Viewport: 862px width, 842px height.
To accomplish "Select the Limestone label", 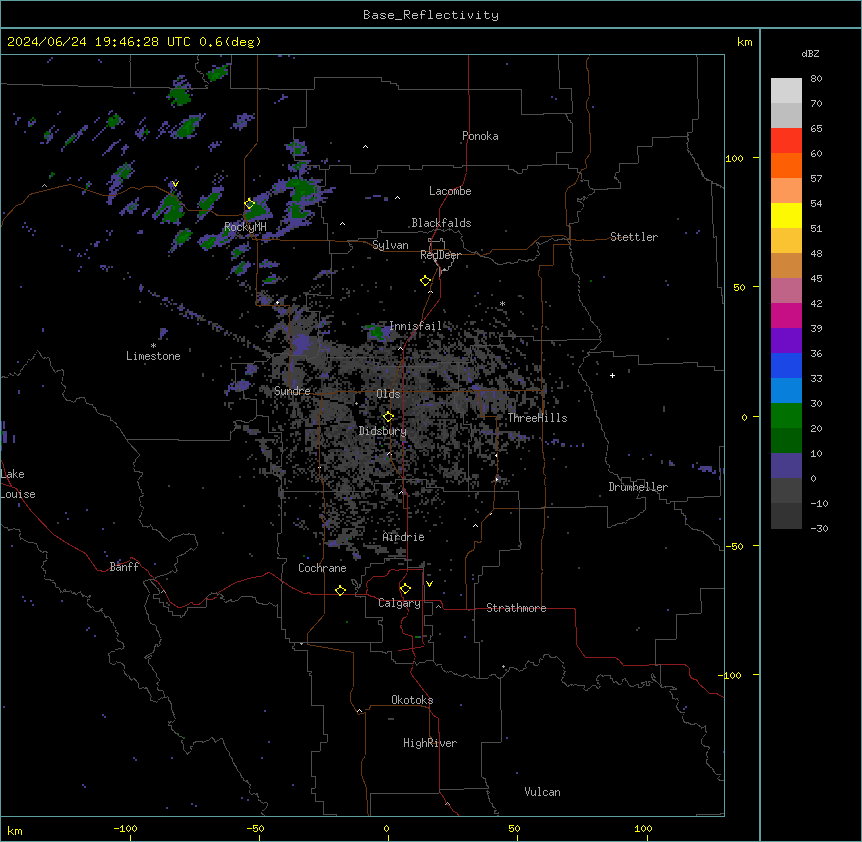I will point(153,356).
